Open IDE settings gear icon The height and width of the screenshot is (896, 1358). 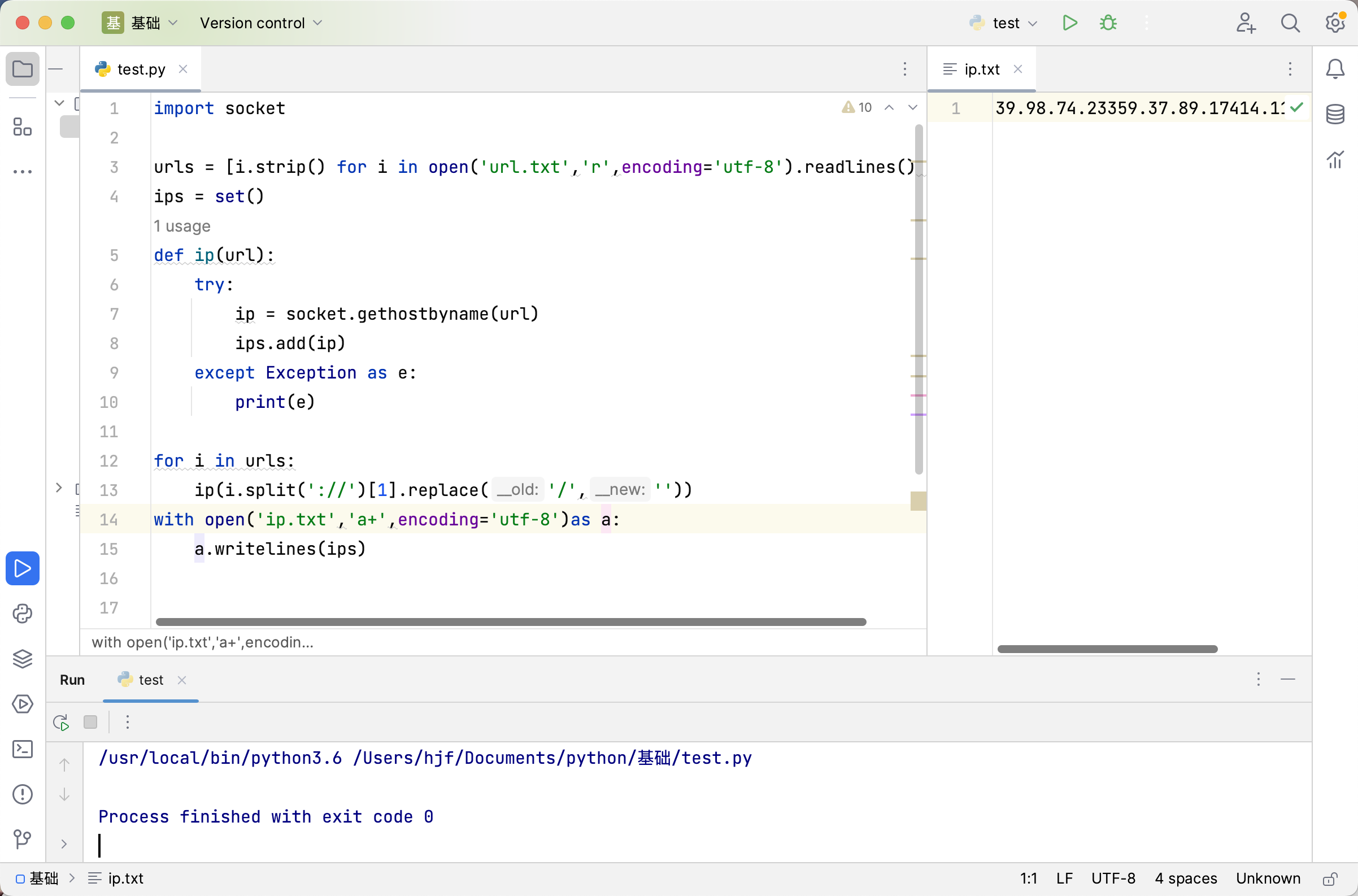(1335, 23)
